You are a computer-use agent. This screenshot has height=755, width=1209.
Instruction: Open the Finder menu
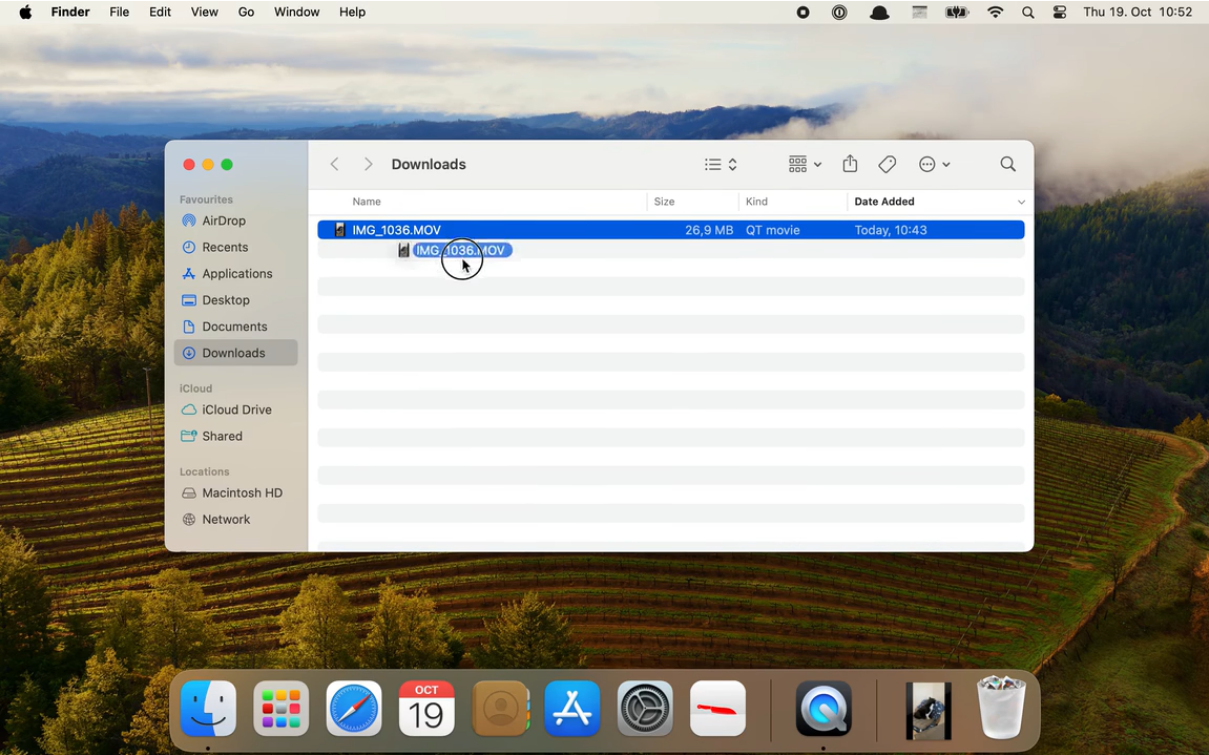coord(70,12)
